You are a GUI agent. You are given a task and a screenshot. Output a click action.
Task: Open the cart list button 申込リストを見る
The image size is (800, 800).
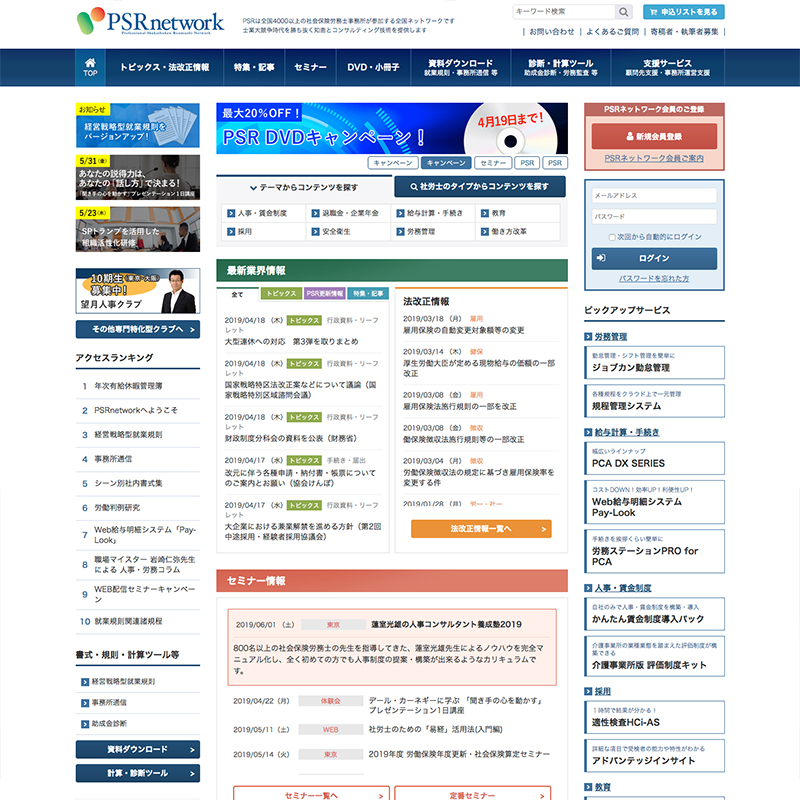pyautogui.click(x=684, y=12)
